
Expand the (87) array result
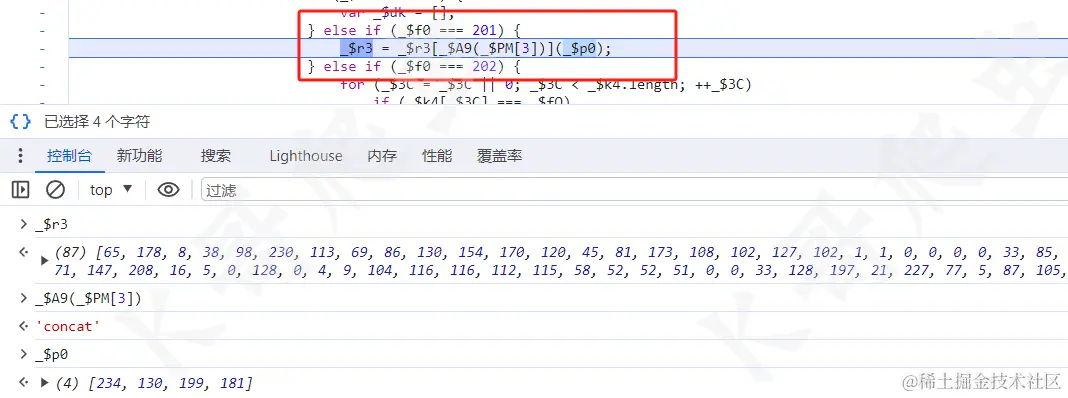pyautogui.click(x=45, y=260)
